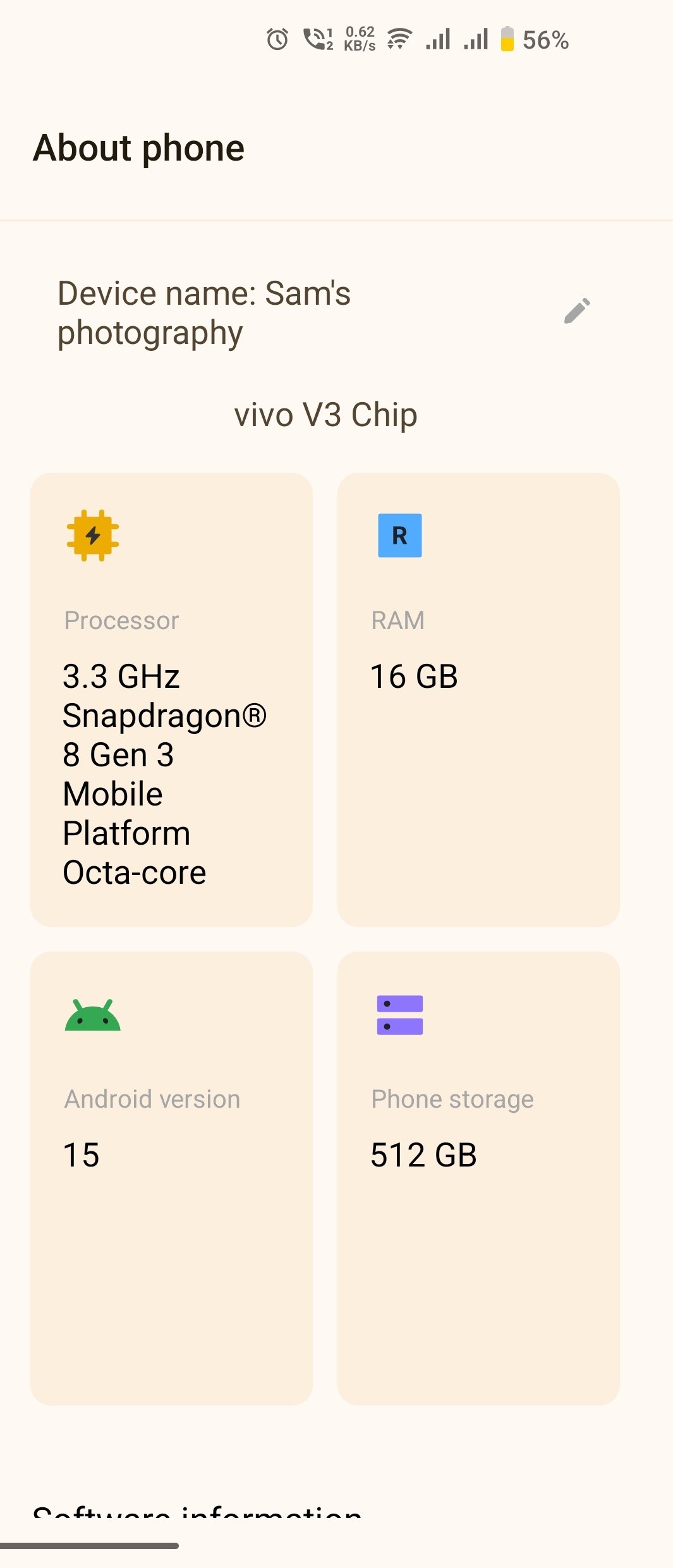
Task: Tap the alarm clock status icon
Action: point(277,39)
